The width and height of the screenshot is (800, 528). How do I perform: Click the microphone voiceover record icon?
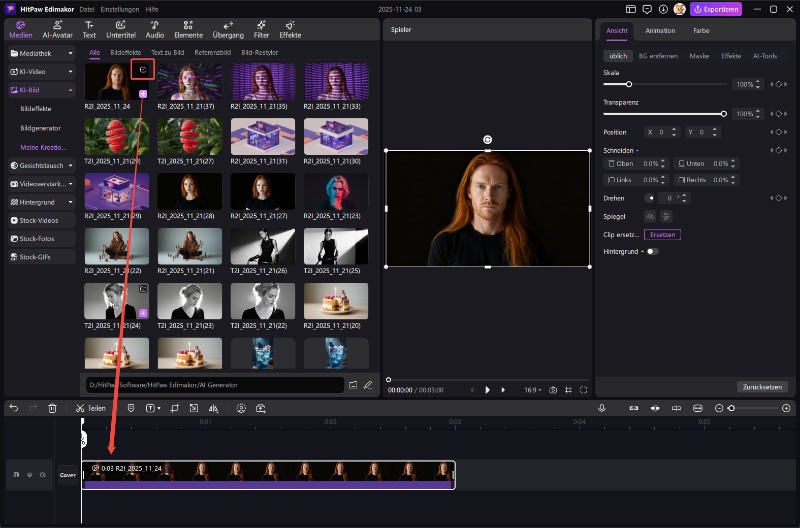pyautogui.click(x=602, y=408)
